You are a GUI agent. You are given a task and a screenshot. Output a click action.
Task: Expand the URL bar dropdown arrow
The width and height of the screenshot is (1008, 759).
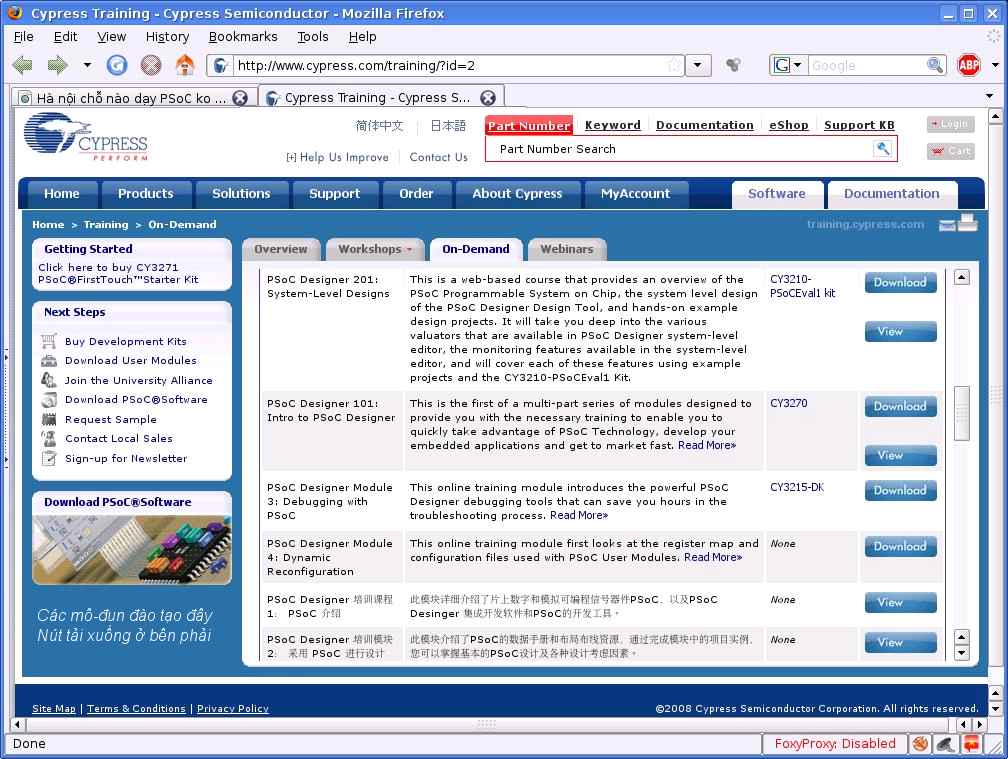point(698,65)
